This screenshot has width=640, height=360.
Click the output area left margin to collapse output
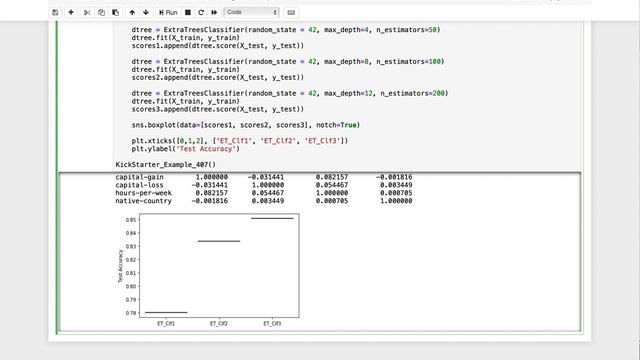click(x=86, y=252)
